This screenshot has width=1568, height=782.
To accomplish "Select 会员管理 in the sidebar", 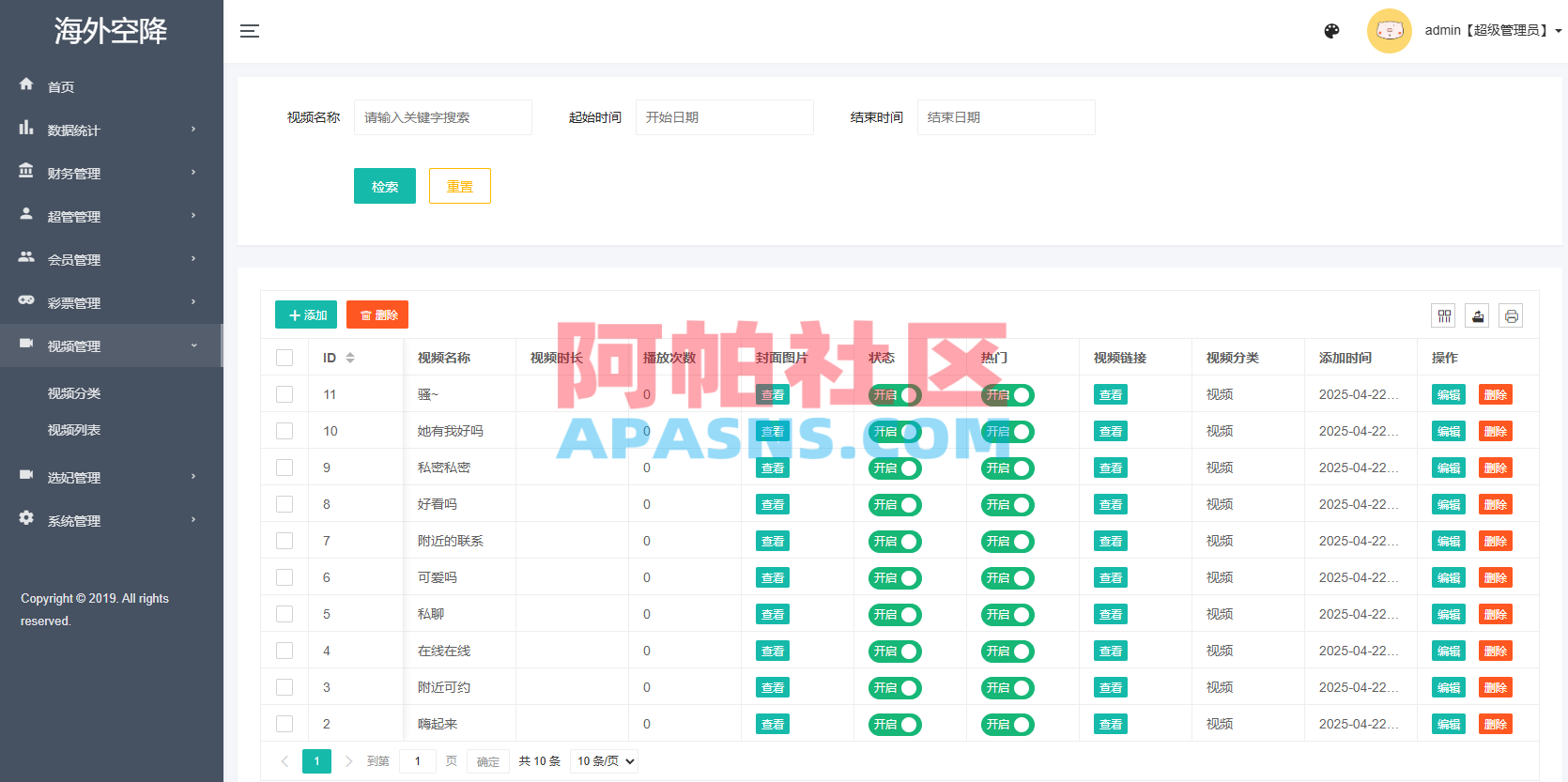I will pos(74,260).
